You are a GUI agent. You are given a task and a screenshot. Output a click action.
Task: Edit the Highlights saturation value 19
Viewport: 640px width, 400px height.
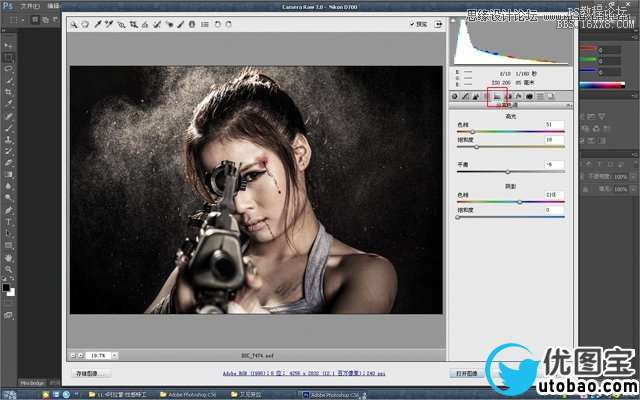pos(555,140)
